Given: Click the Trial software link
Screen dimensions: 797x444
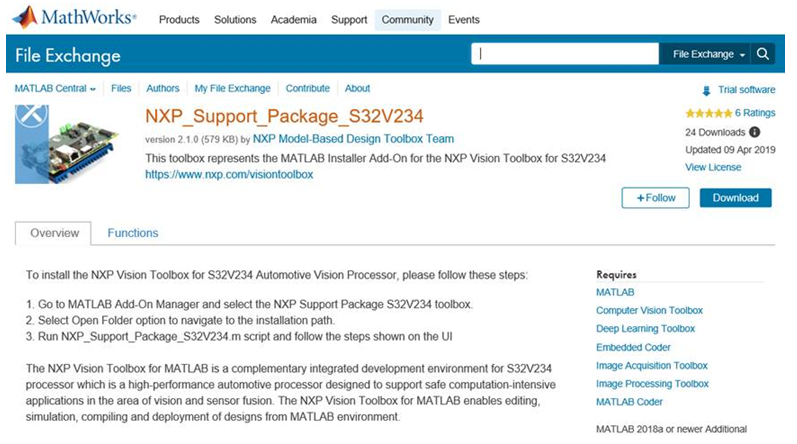Looking at the screenshot, I should click(746, 90).
